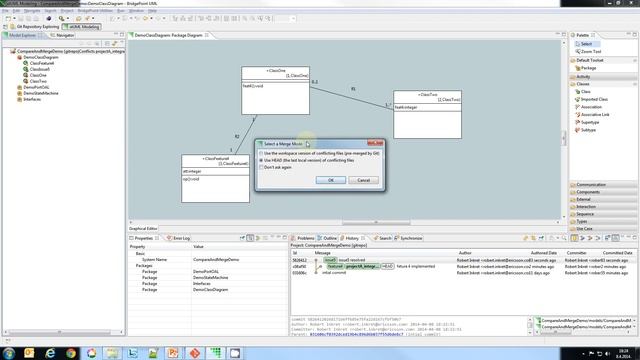This screenshot has height=360, width=640.
Task: Open the Graphical Editor bottom tab
Action: (x=143, y=229)
